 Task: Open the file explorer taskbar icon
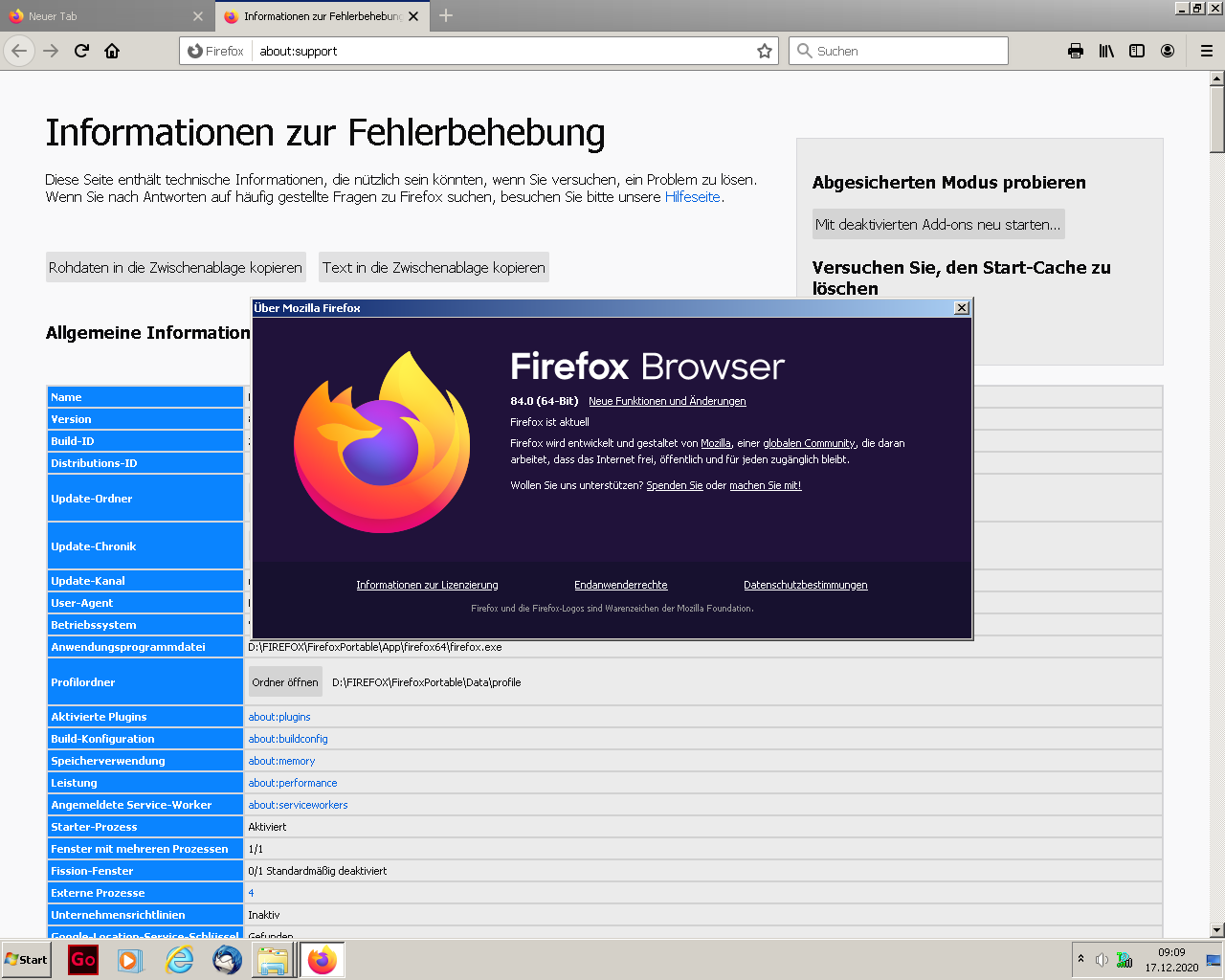tap(274, 960)
